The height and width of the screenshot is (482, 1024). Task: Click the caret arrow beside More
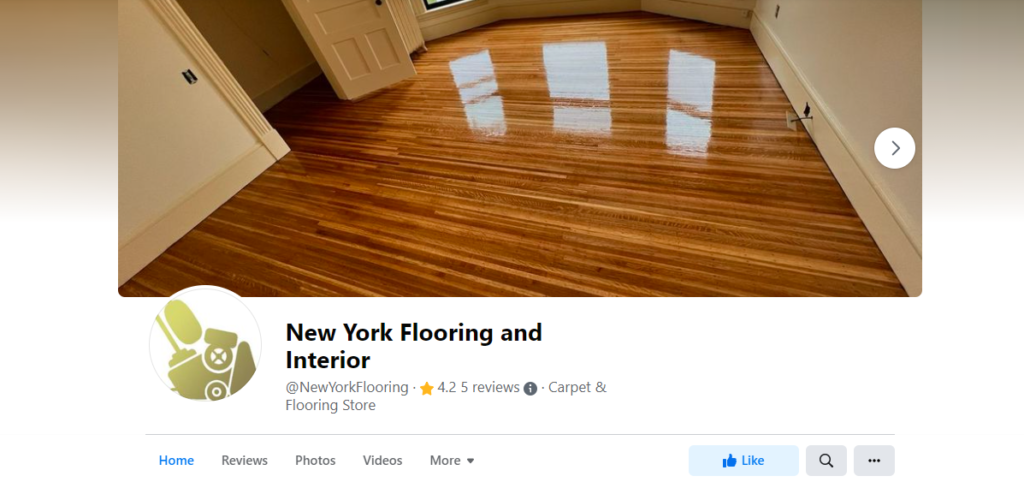[x=470, y=461]
